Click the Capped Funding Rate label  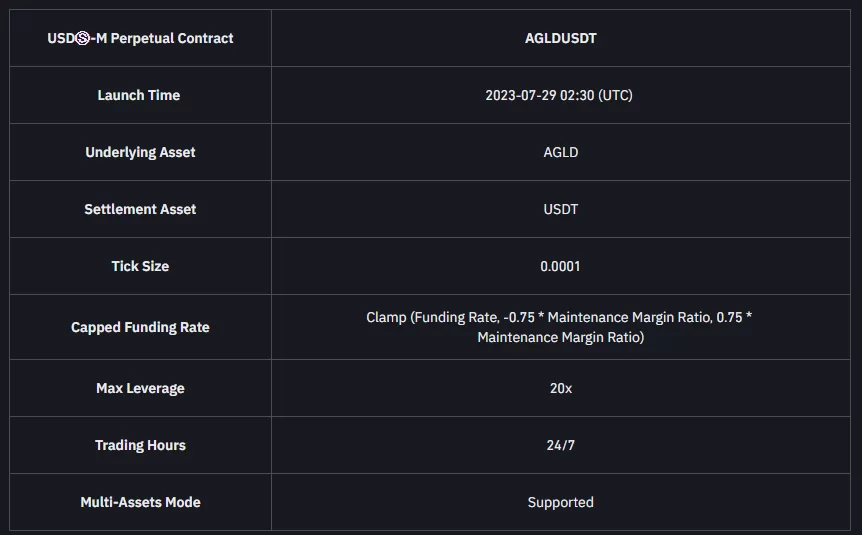pyautogui.click(x=140, y=327)
